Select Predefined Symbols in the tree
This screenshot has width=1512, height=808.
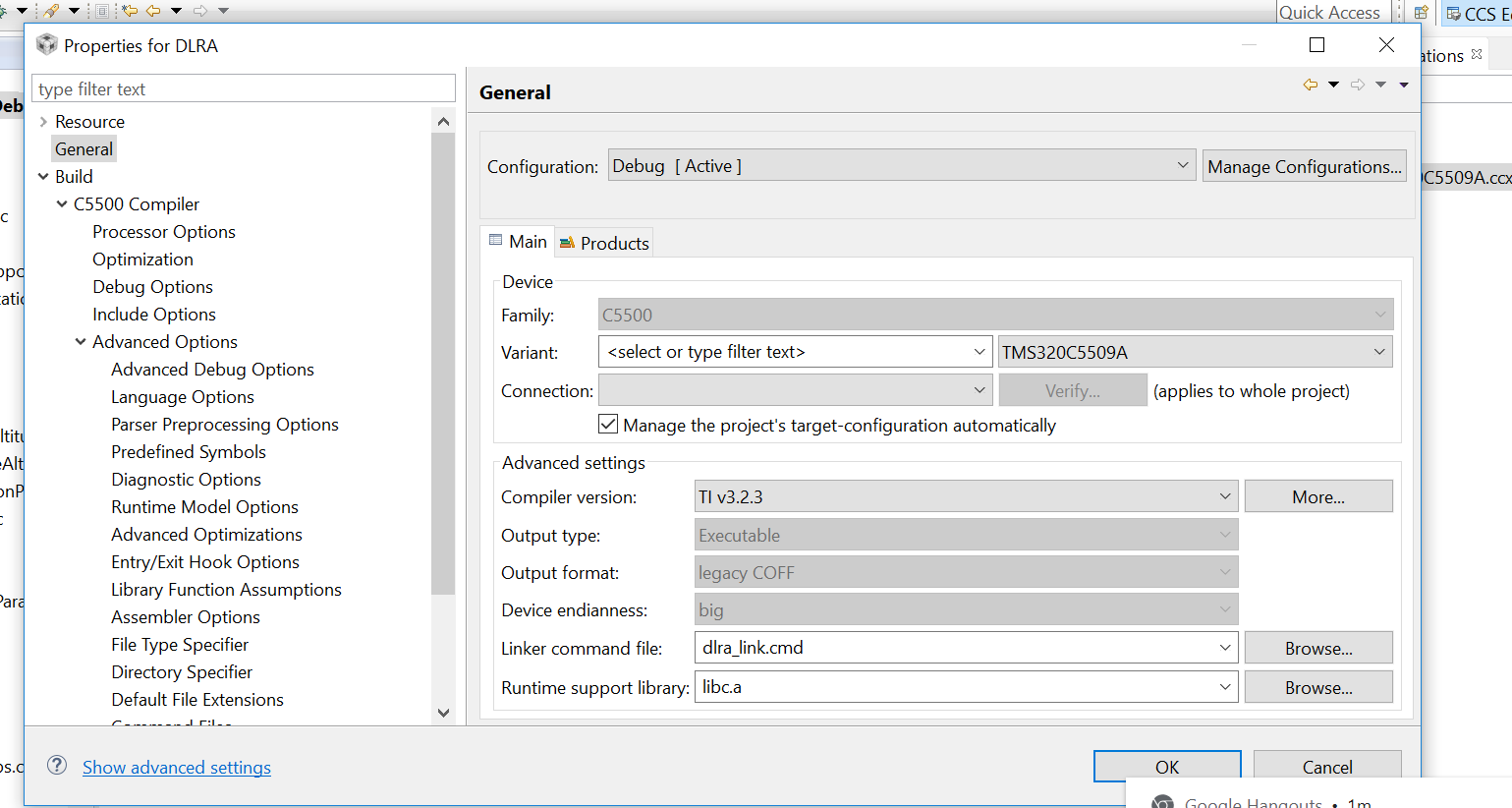point(189,452)
